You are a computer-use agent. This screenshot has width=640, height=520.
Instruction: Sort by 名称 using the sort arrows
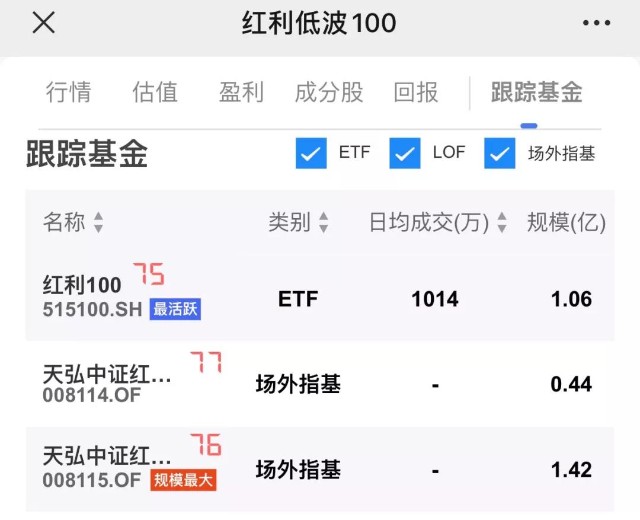pos(98,223)
